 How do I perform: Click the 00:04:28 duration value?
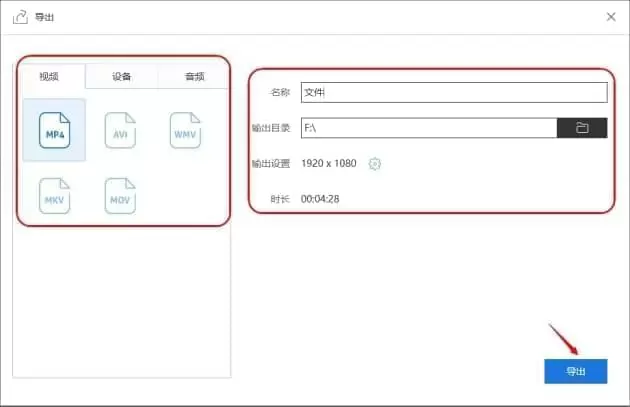pyautogui.click(x=320, y=199)
